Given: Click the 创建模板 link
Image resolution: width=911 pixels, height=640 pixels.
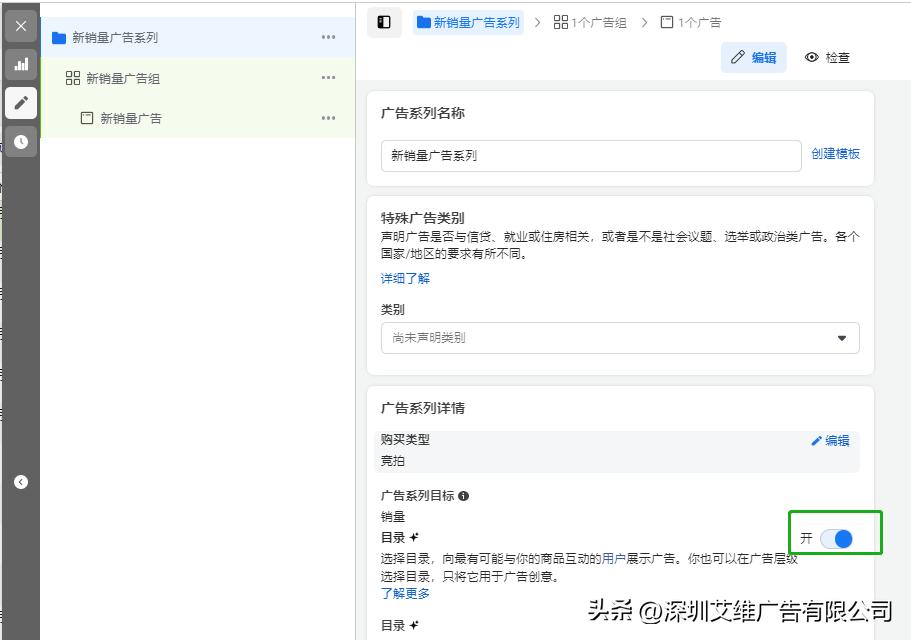Looking at the screenshot, I should [x=836, y=154].
